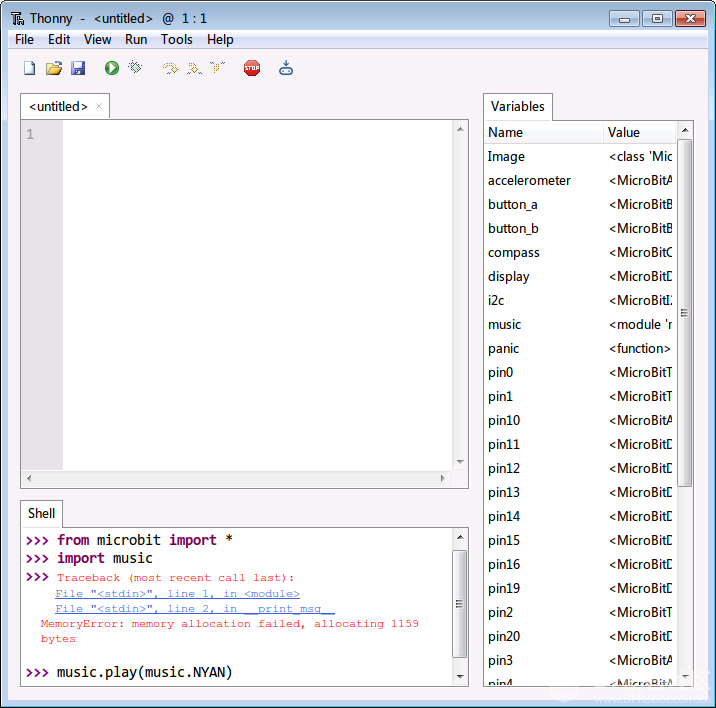
Task: Select the display variable row
Action: pos(580,276)
